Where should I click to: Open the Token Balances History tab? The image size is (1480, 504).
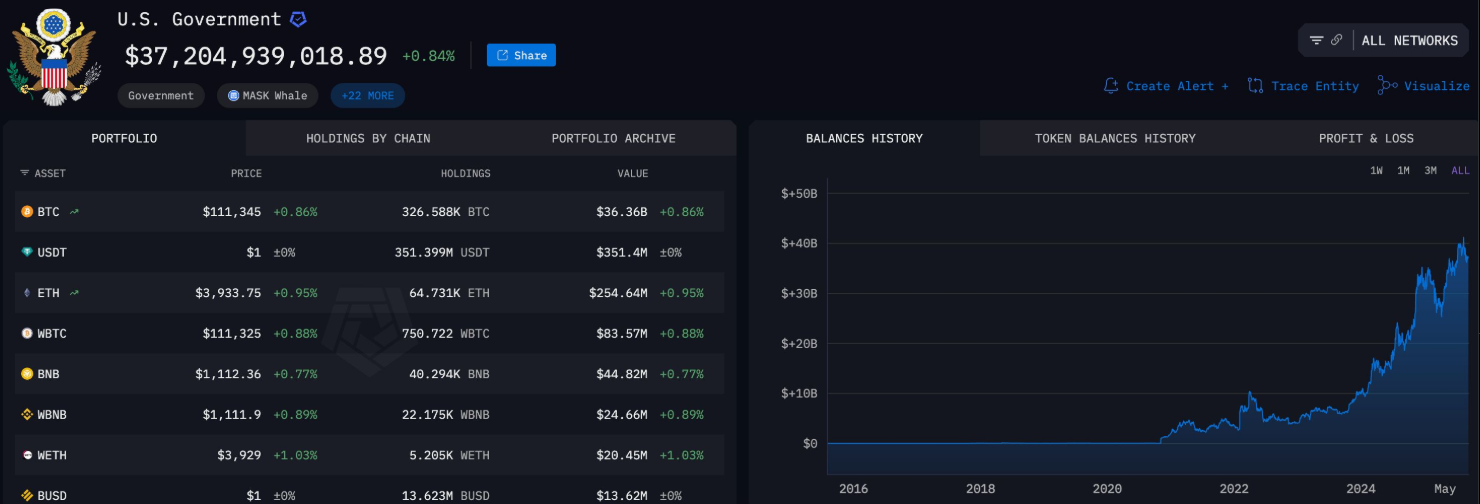click(1115, 138)
